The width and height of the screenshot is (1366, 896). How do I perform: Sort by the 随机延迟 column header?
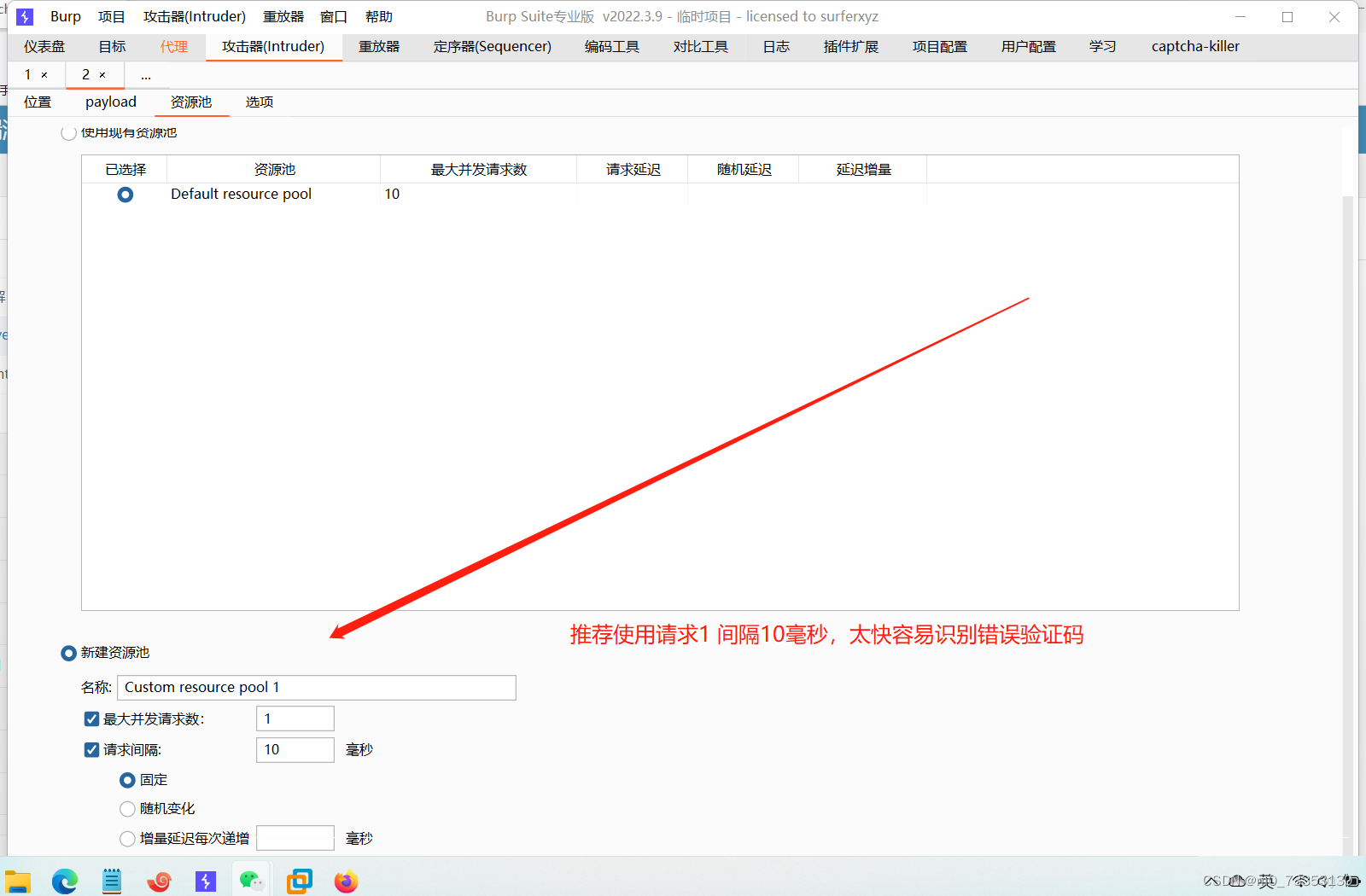(744, 170)
